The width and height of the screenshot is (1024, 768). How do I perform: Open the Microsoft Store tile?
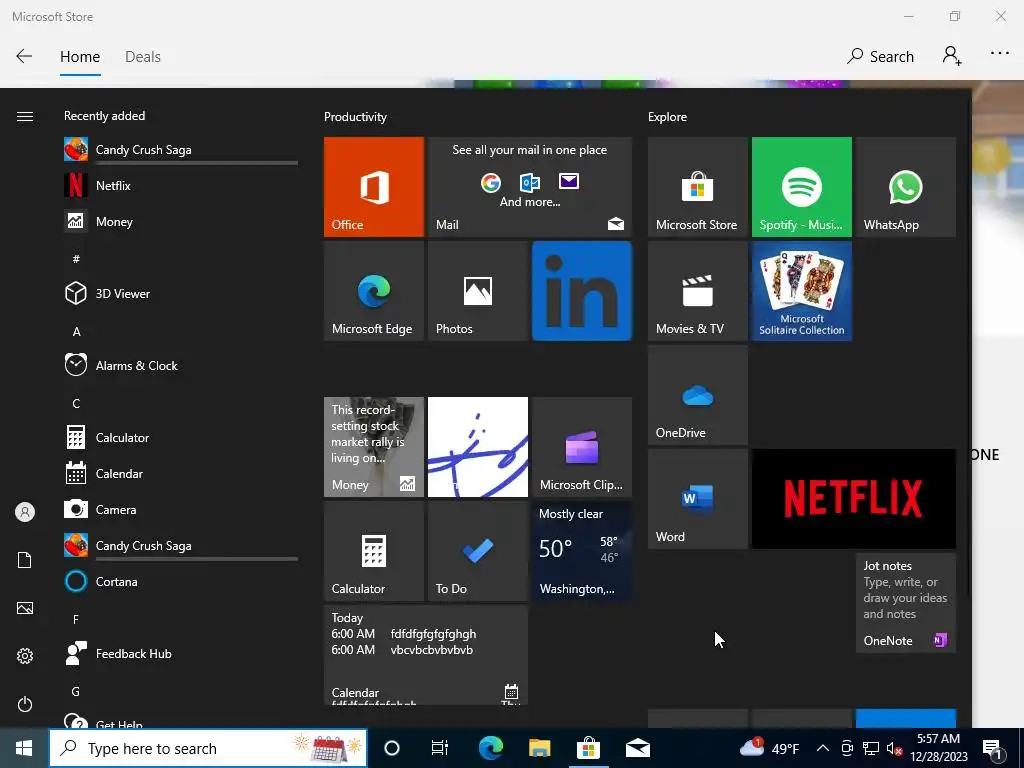(x=697, y=187)
